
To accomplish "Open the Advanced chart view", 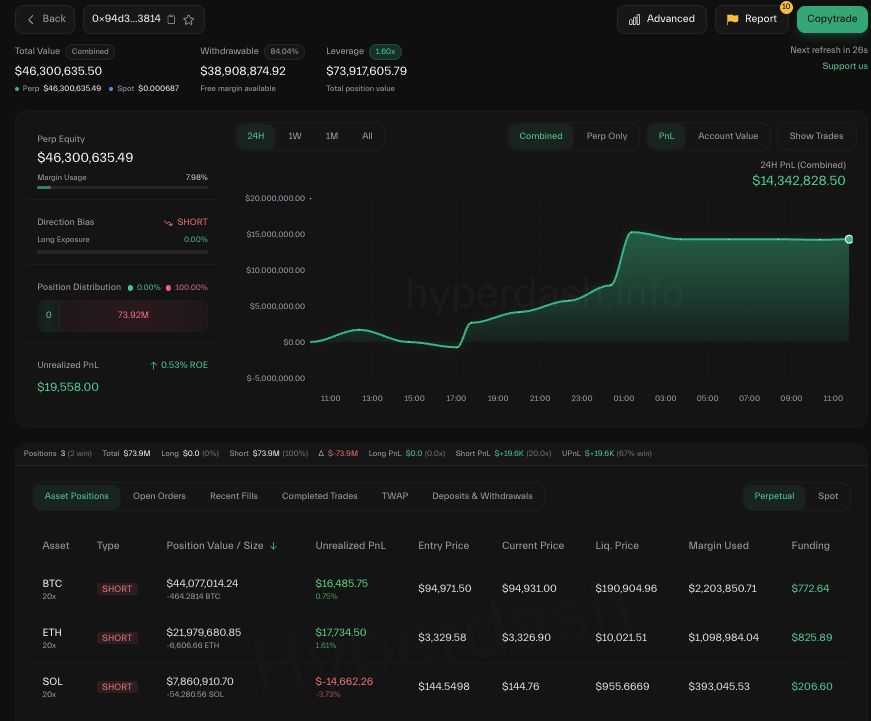I will click(661, 19).
